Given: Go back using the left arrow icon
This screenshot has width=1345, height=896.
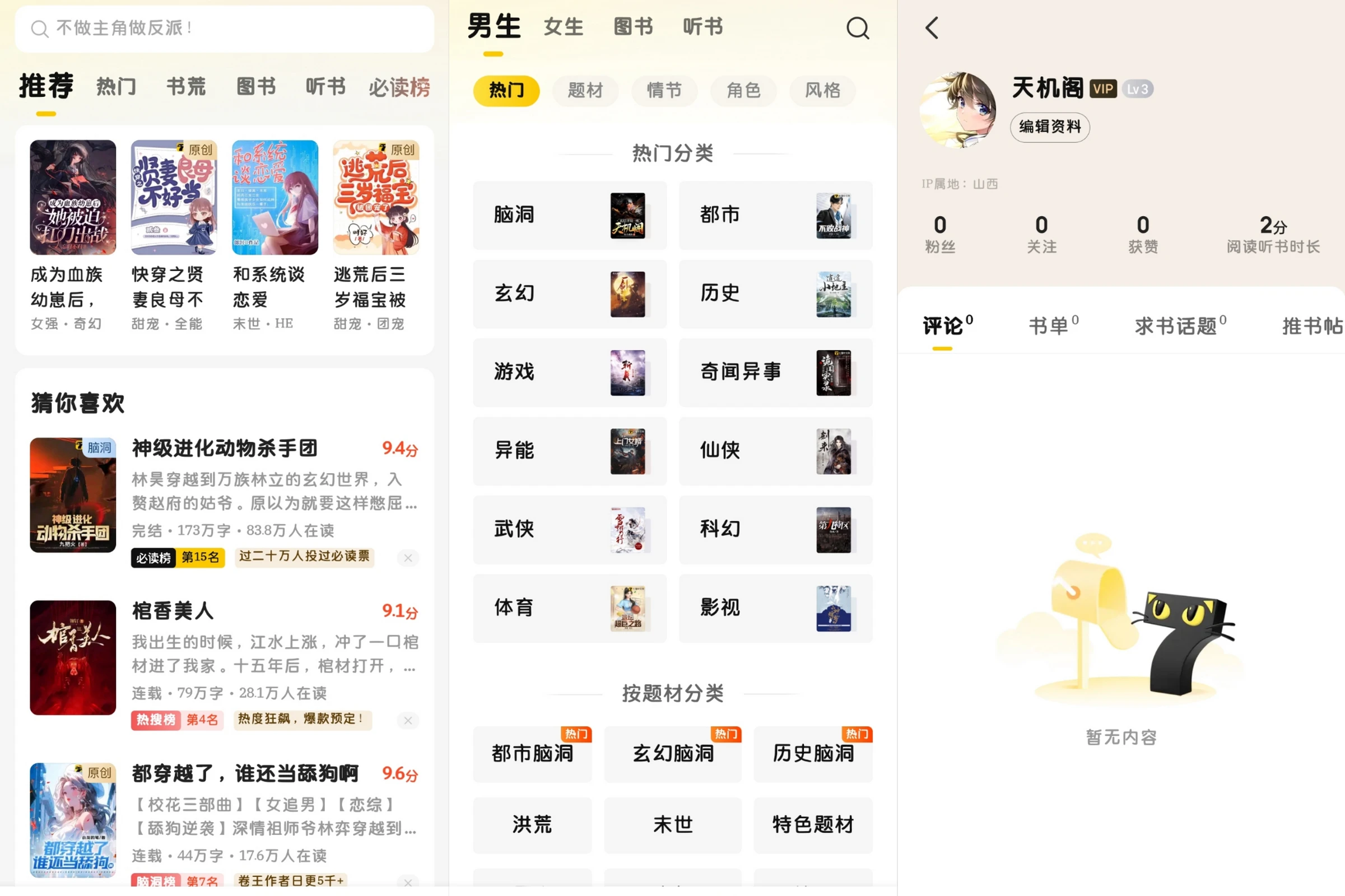Looking at the screenshot, I should pyautogui.click(x=932, y=27).
